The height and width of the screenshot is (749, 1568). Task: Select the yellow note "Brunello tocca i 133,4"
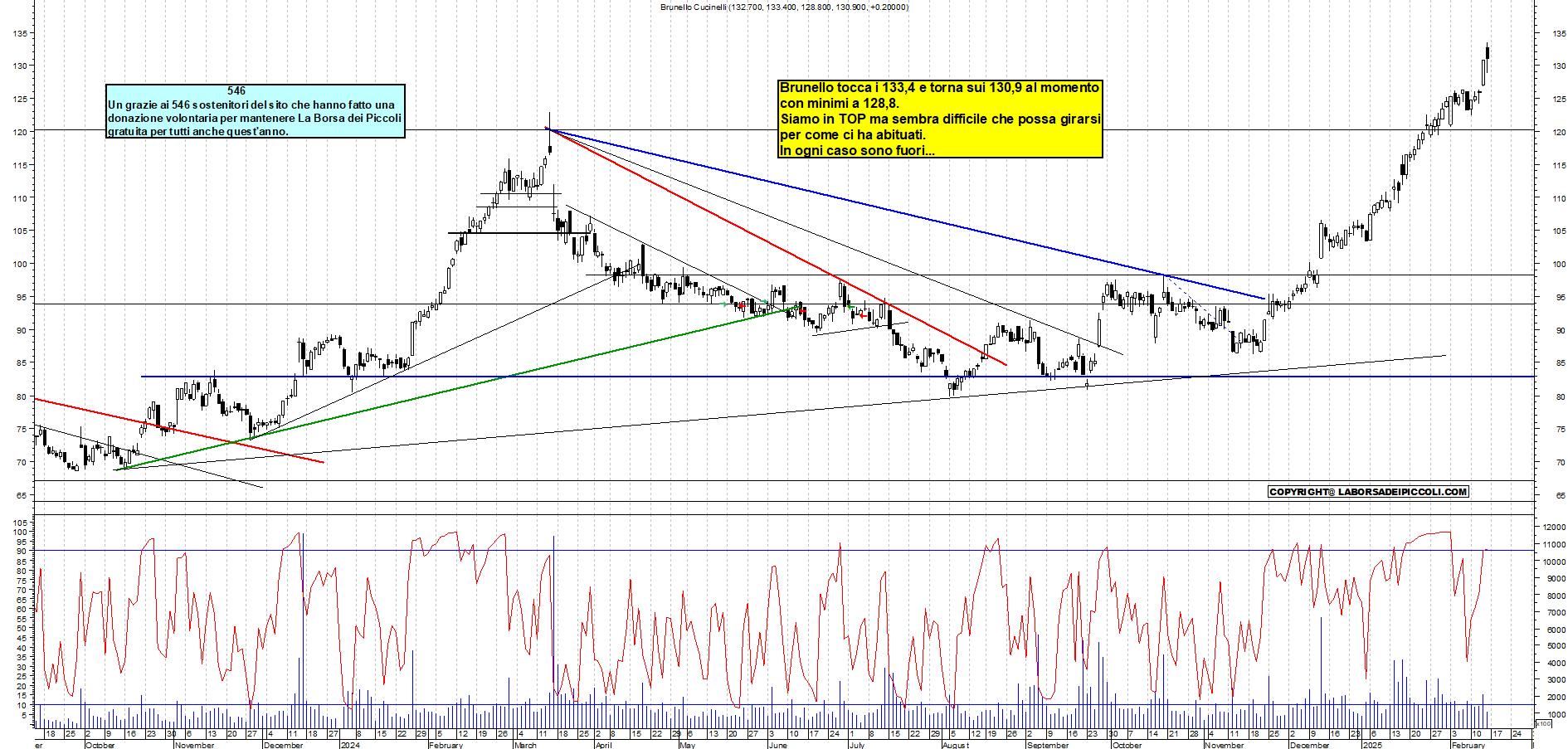941,119
